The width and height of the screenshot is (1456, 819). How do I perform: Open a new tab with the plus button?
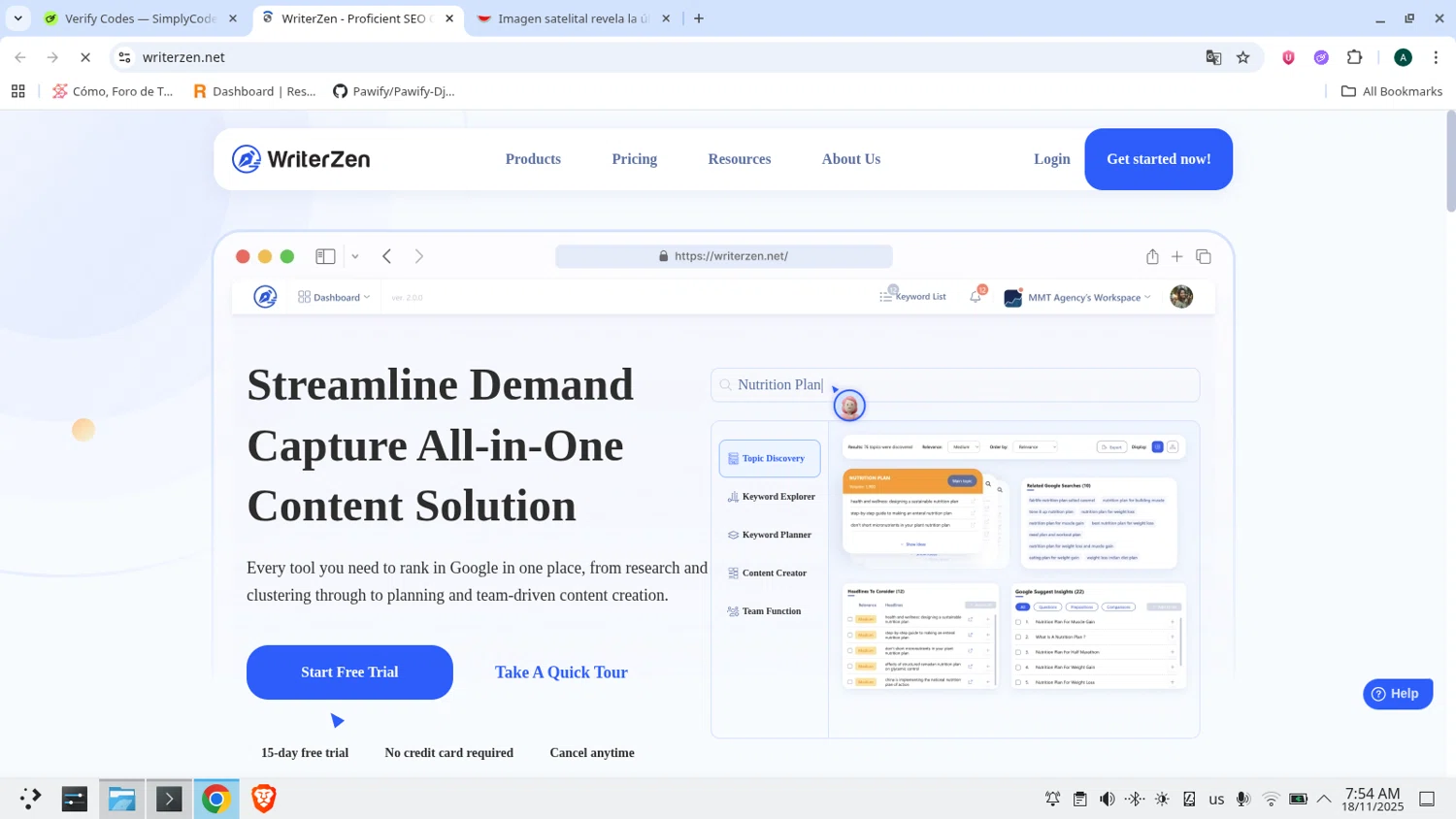(699, 18)
